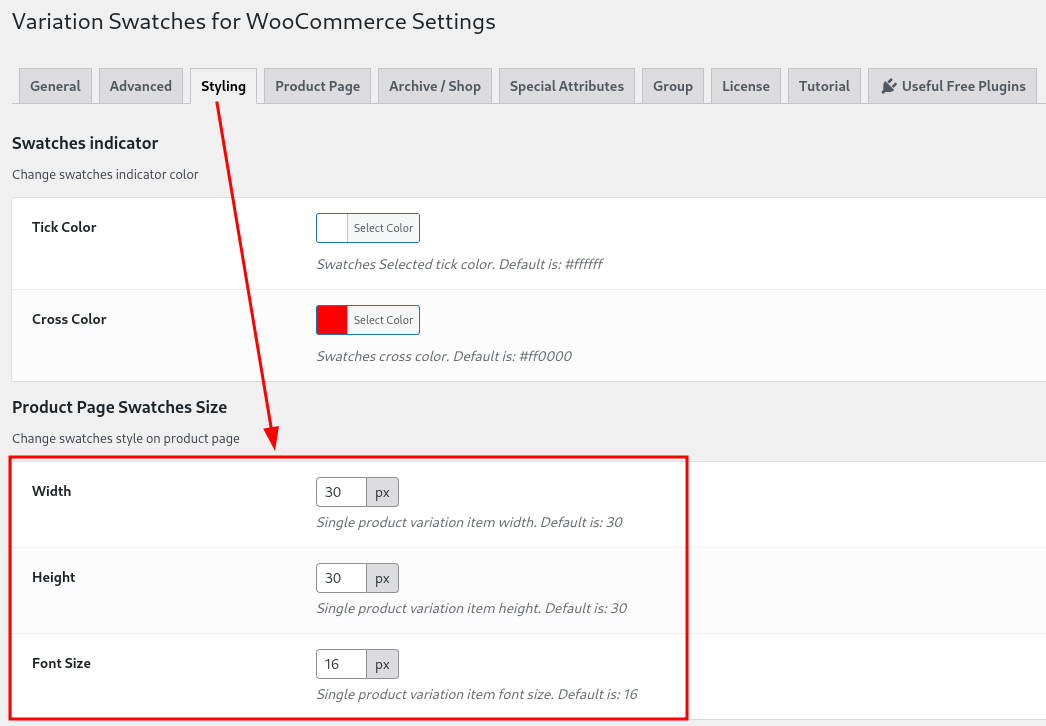Go to the Product Page tab

(x=318, y=86)
